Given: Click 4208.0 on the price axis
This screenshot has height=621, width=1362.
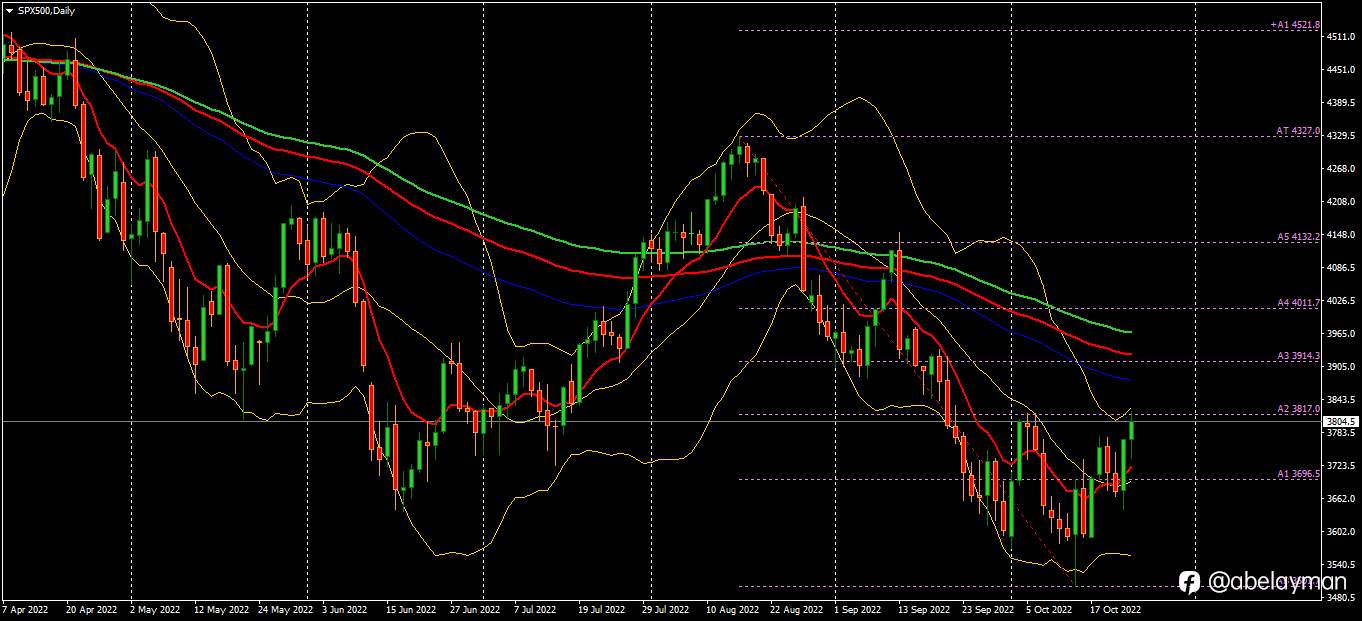Looking at the screenshot, I should coord(1341,201).
